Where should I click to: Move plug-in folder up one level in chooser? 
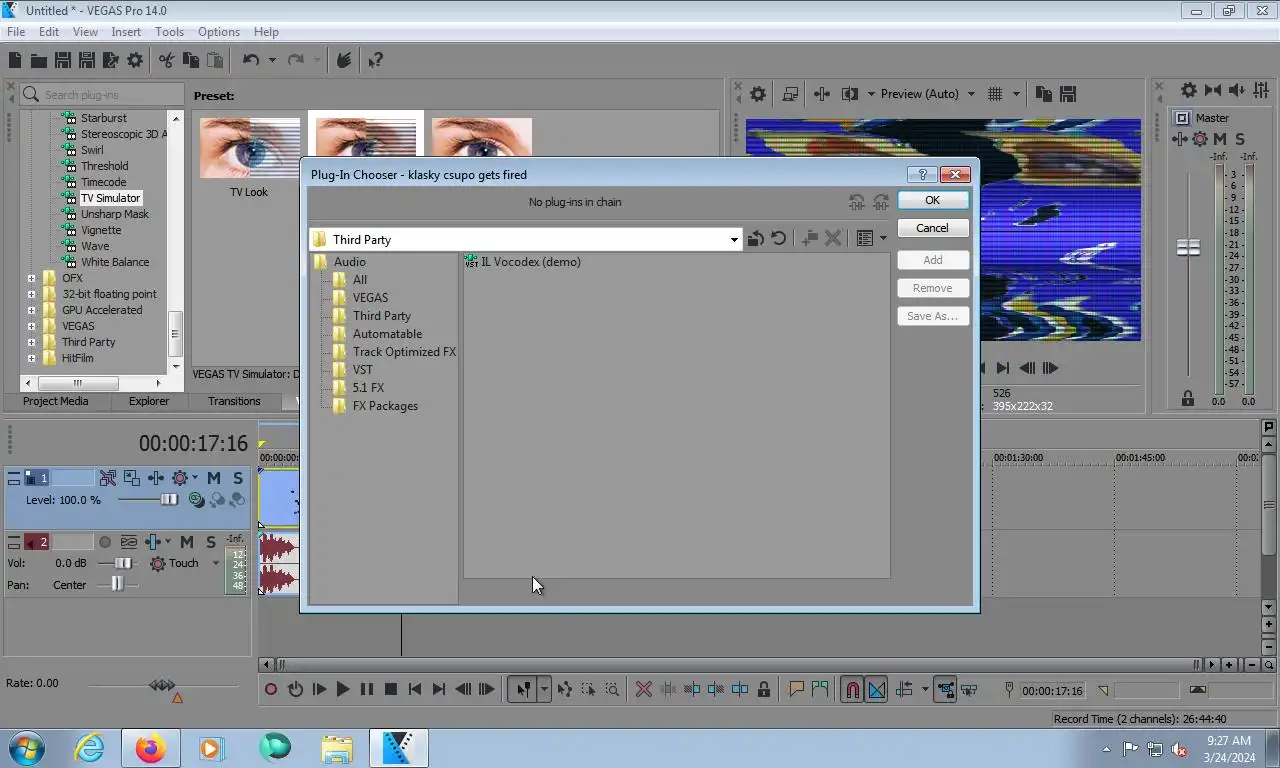click(x=756, y=239)
